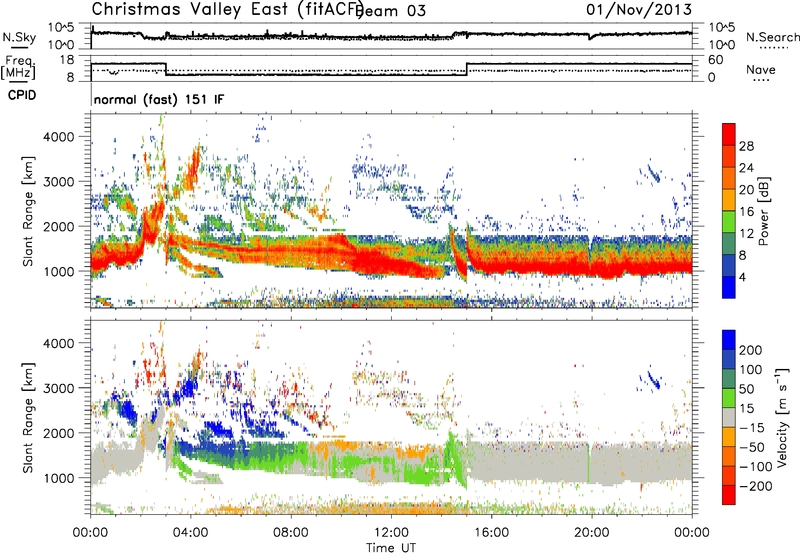Screen dimensions: 800x554
Task: Click the light green 12-16 dB power swatch
Action: point(729,222)
